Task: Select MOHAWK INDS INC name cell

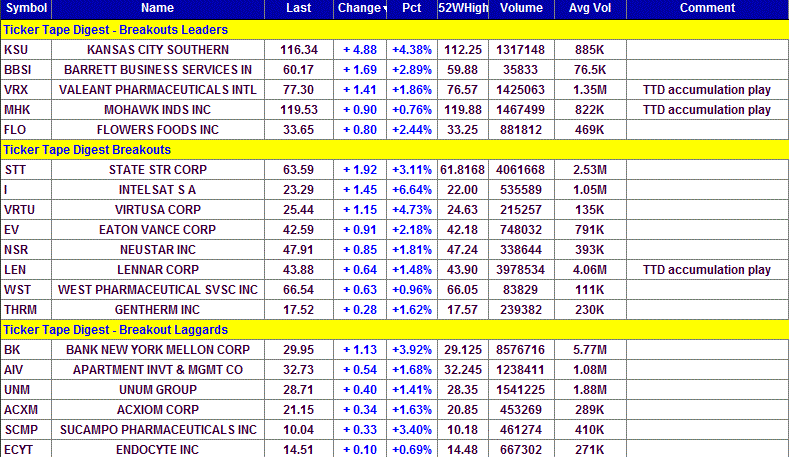Action: coord(157,110)
